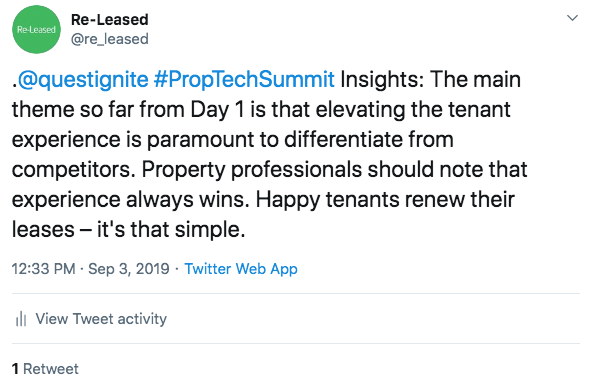Viewport: 592px width, 385px height.
Task: Open View Tweet activity
Action: [101, 319]
